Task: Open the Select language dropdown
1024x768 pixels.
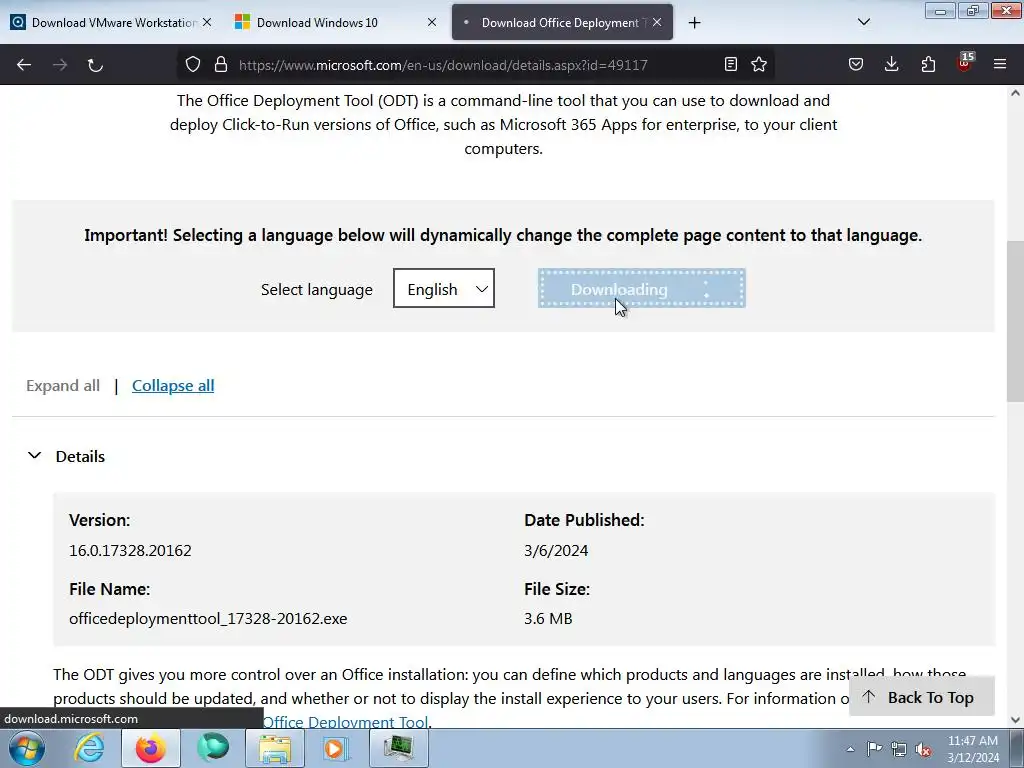Action: [444, 288]
